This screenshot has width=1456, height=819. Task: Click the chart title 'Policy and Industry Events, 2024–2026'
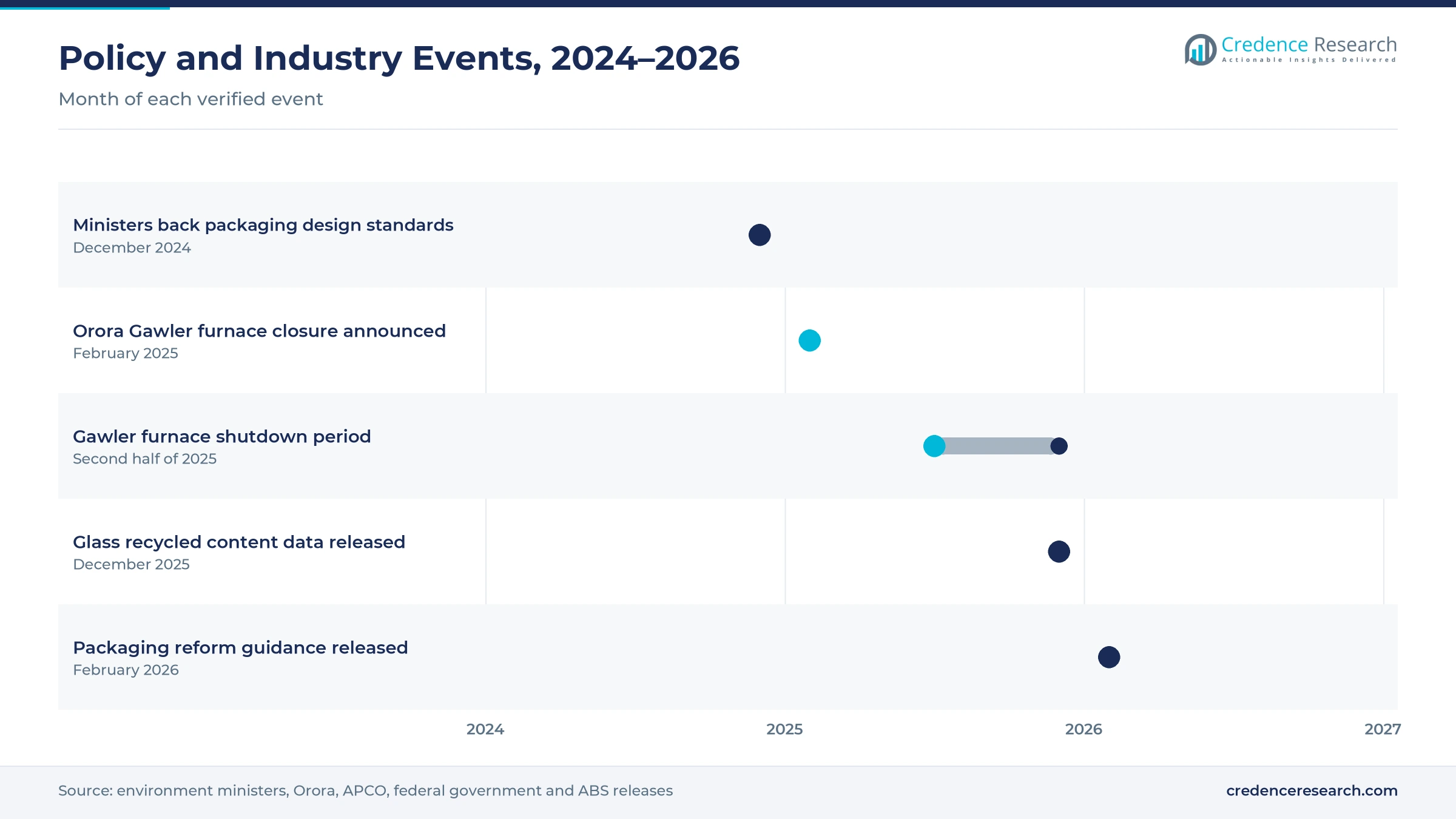click(x=399, y=58)
